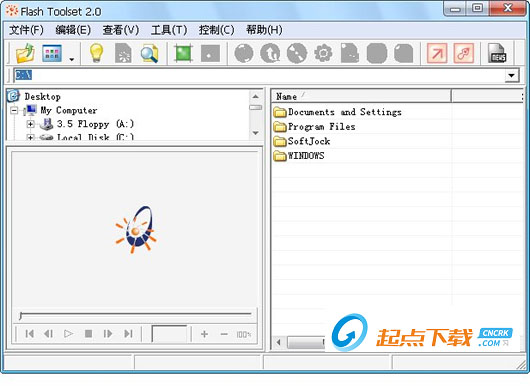530x390 pixels.
Task: Jump to first frame button
Action: [x=29, y=334]
